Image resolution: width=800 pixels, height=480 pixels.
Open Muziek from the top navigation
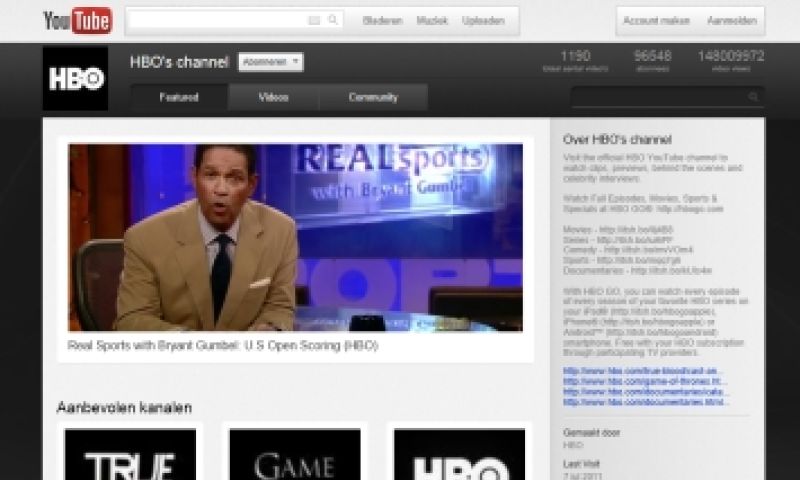point(432,21)
